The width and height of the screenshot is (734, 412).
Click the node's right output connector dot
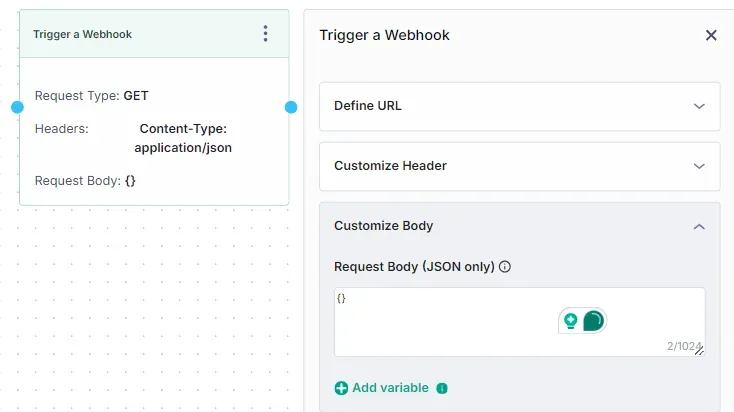pos(291,107)
